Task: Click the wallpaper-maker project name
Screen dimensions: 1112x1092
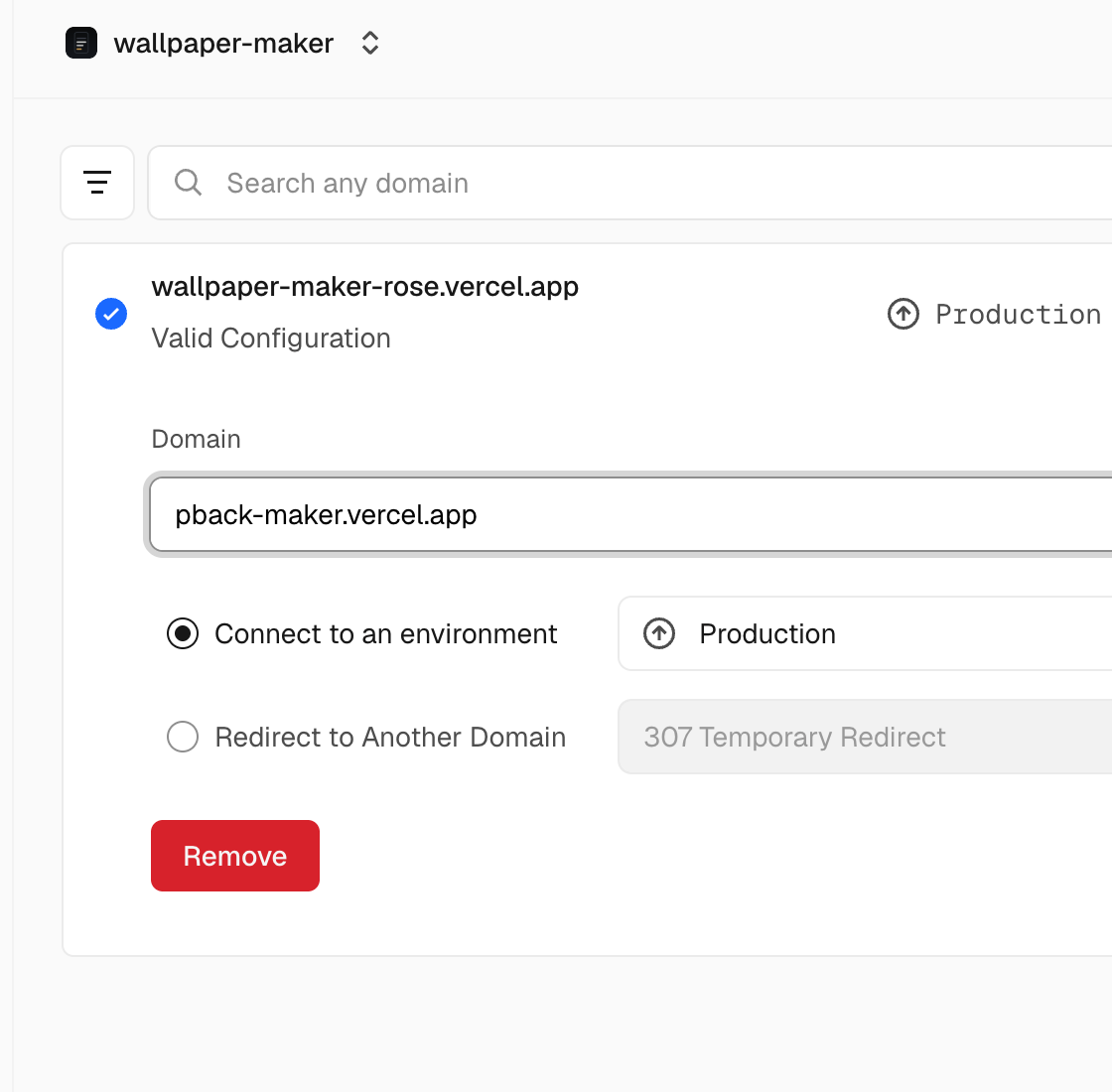Action: pos(223,44)
